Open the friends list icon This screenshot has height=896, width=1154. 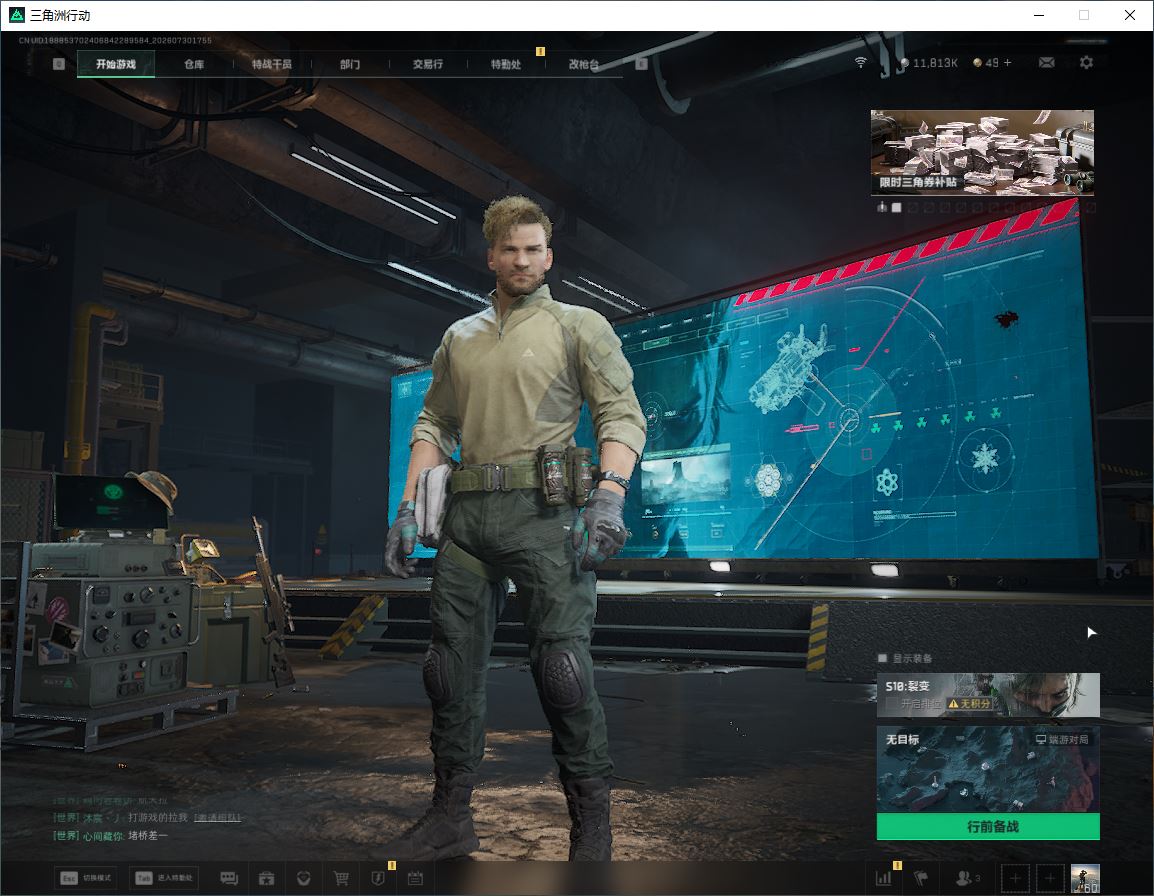(x=966, y=878)
